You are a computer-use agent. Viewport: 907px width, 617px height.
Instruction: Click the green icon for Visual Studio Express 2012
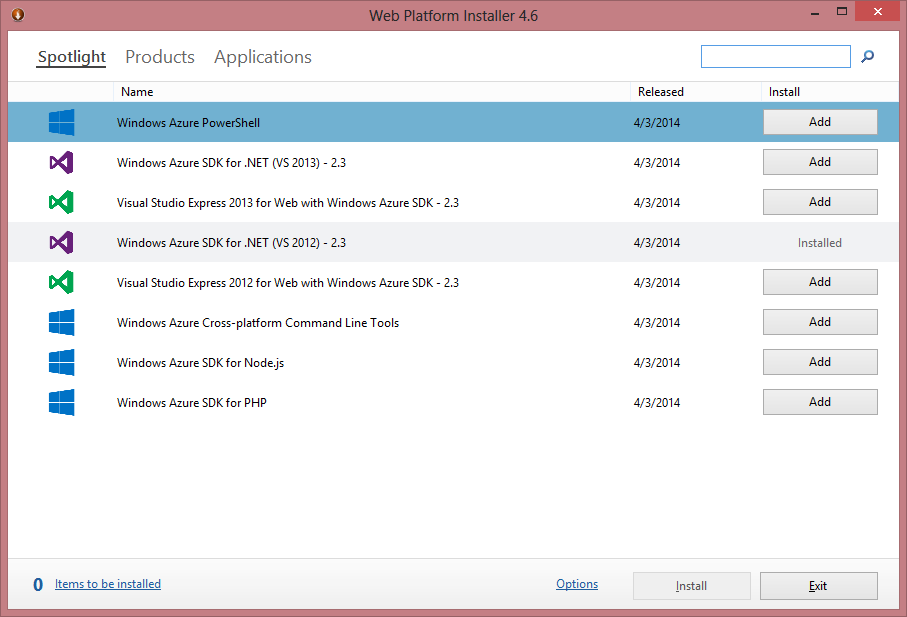61,282
